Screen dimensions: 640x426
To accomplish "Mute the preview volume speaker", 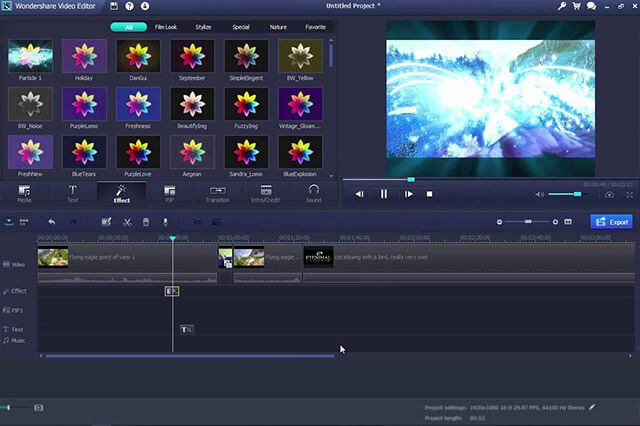I will (539, 195).
